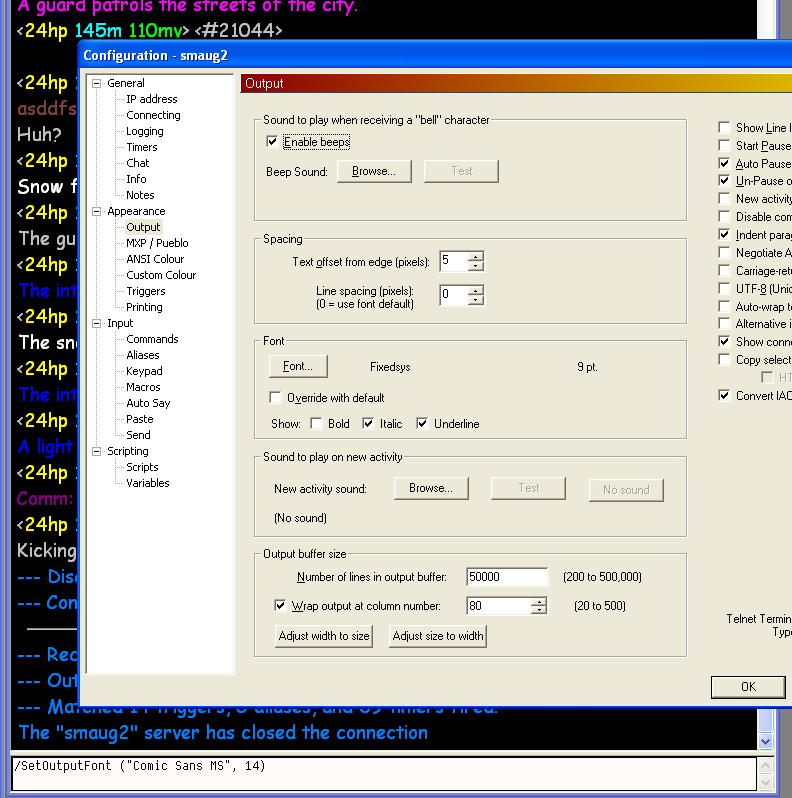Select Send in the tree
The width and height of the screenshot is (792, 798).
pyautogui.click(x=138, y=435)
